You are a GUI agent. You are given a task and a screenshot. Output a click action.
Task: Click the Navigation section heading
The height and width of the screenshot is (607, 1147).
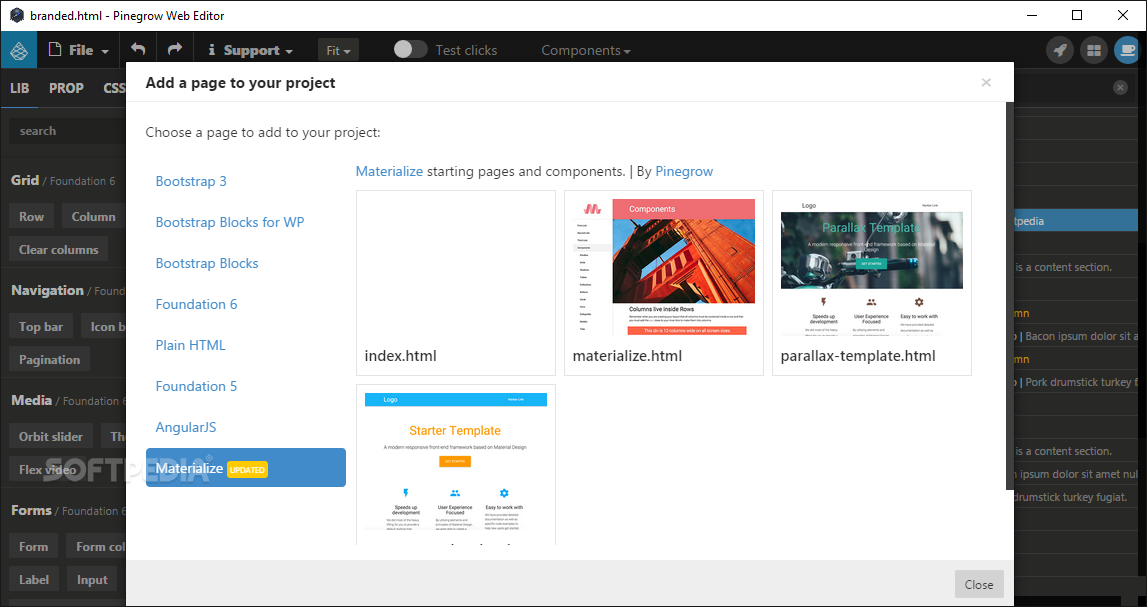pos(48,290)
